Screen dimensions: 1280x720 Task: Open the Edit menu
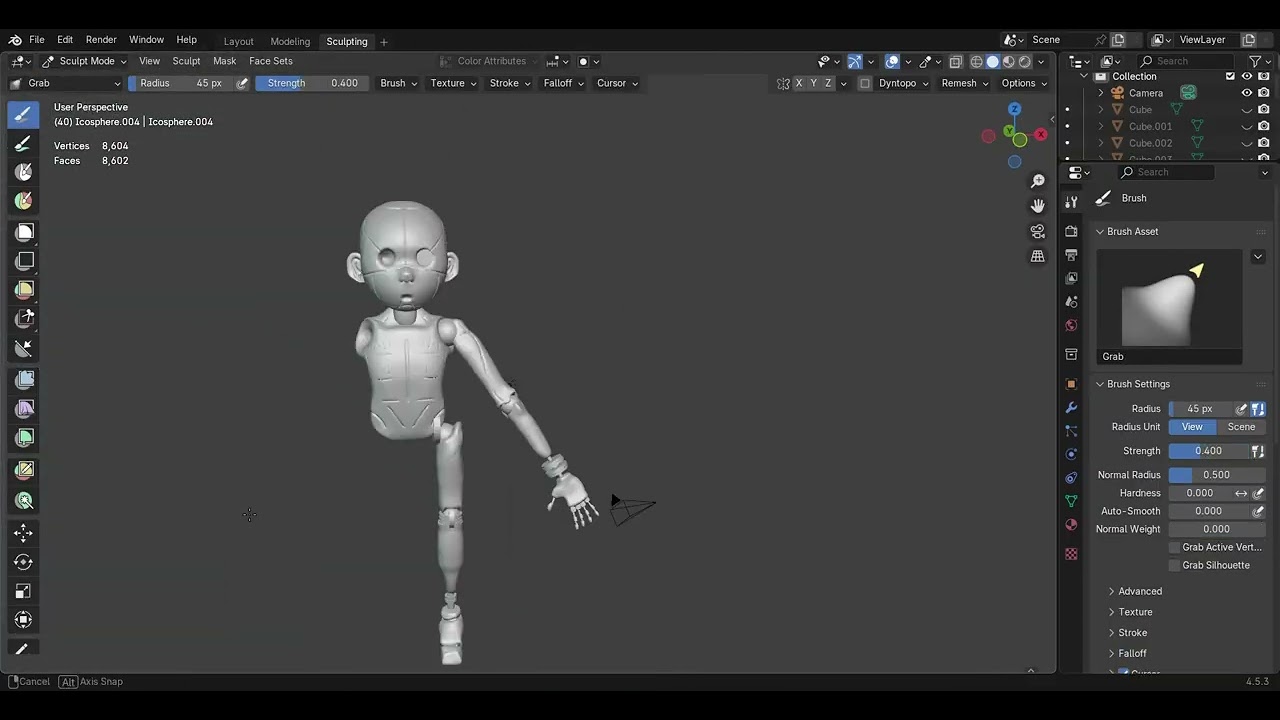[65, 40]
